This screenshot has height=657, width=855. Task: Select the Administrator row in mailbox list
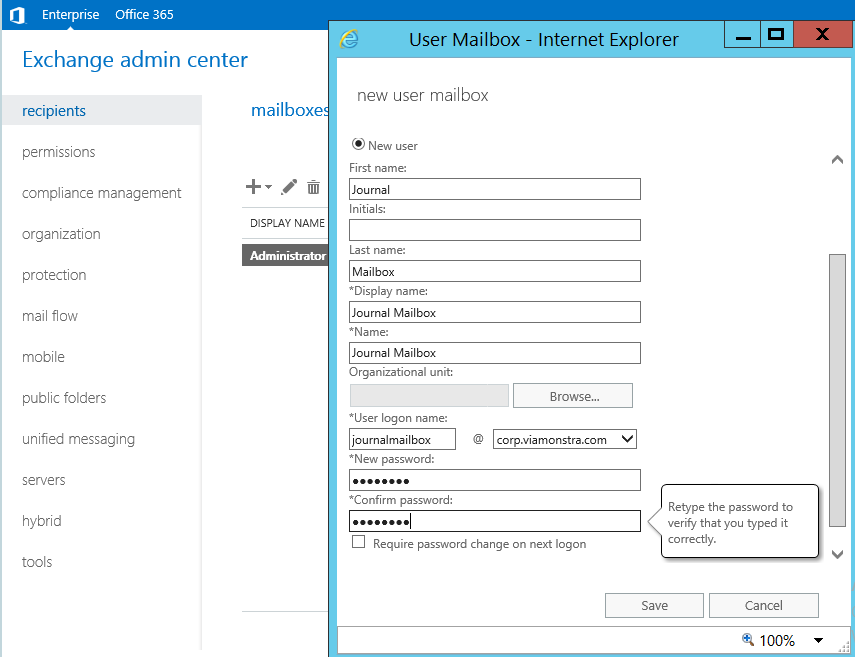click(x=287, y=256)
